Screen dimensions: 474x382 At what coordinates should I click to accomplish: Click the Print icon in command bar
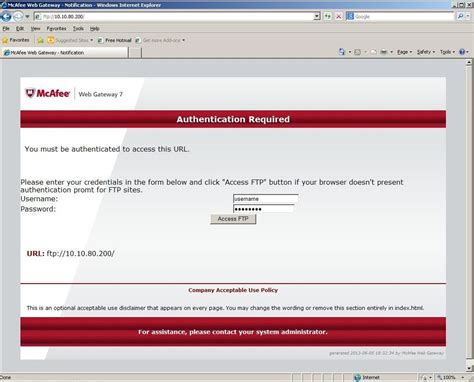384,52
